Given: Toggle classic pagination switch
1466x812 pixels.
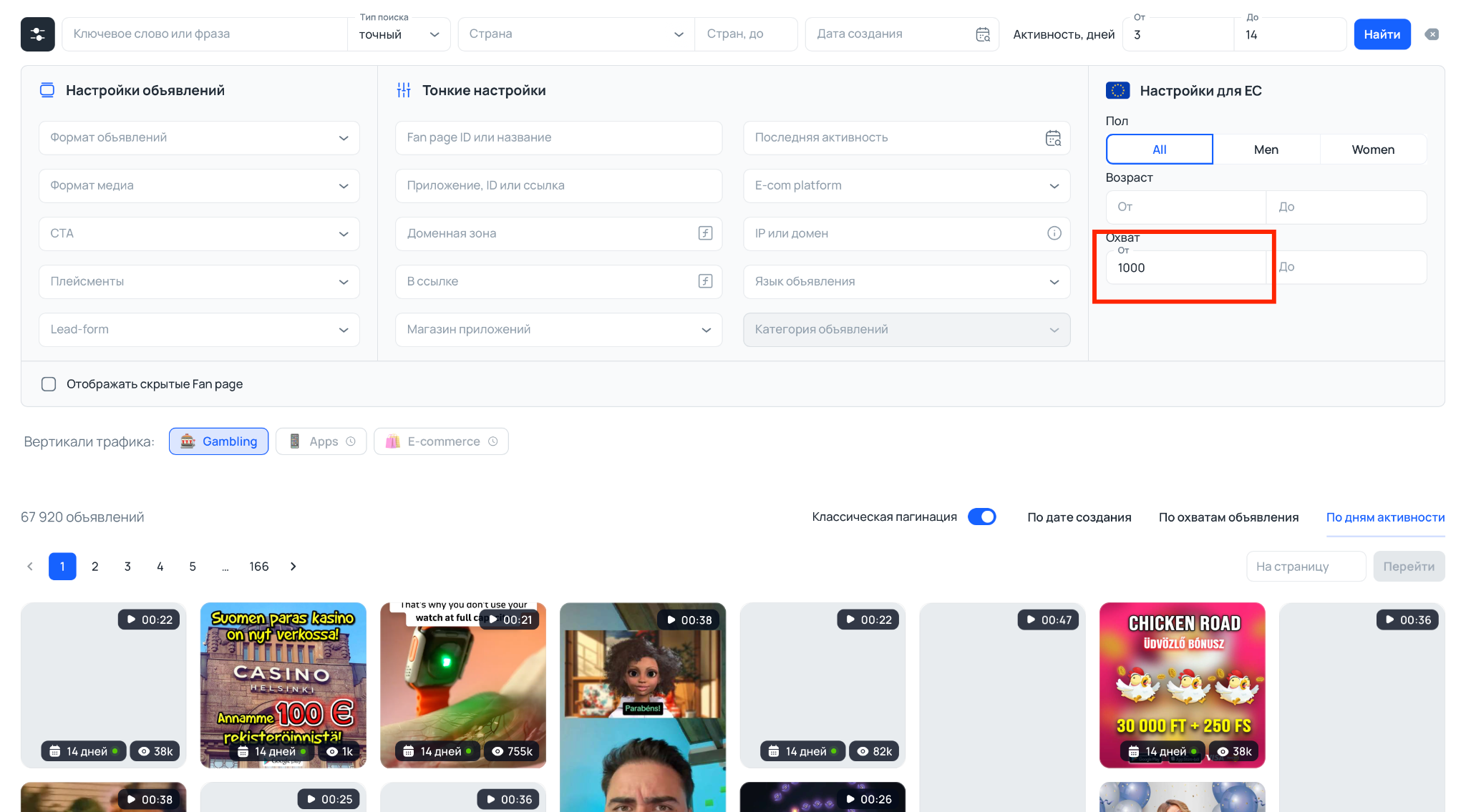Looking at the screenshot, I should (x=981, y=517).
